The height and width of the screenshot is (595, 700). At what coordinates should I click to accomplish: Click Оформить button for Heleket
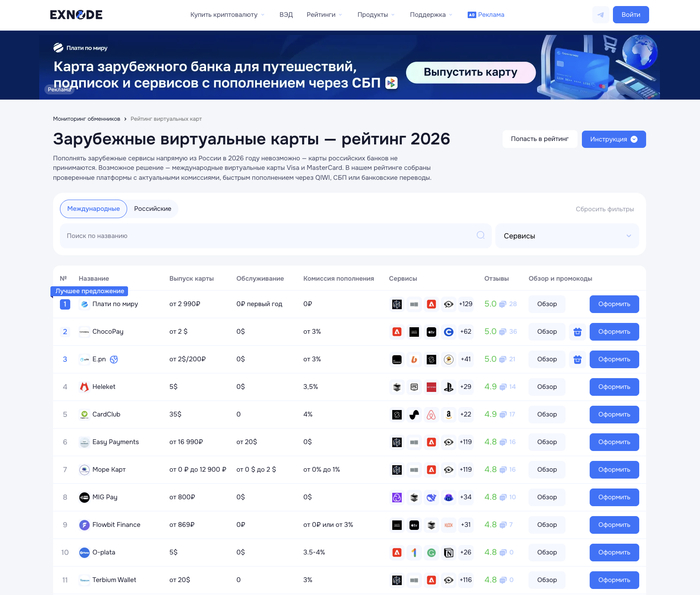click(613, 387)
